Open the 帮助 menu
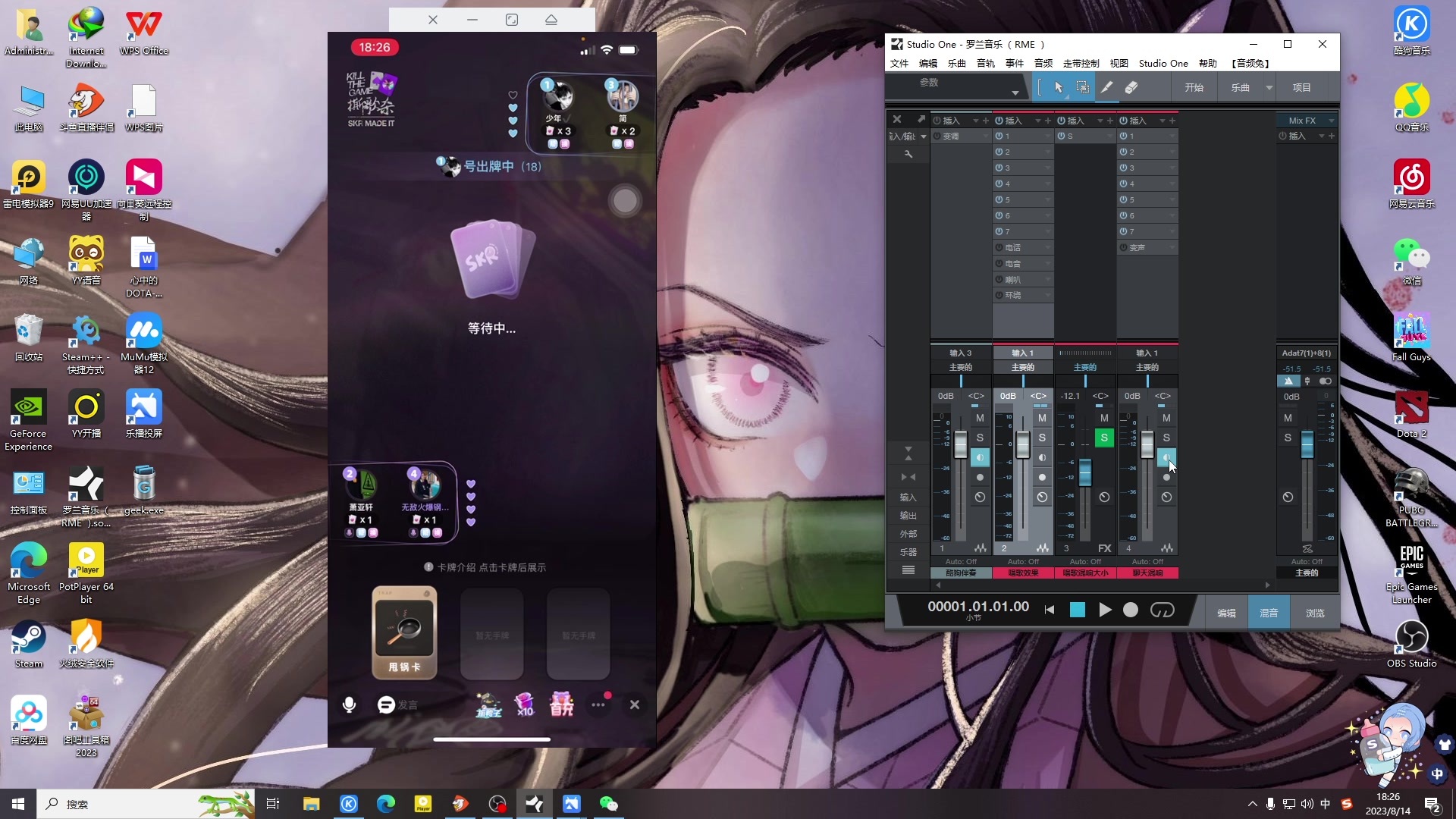 (1208, 64)
